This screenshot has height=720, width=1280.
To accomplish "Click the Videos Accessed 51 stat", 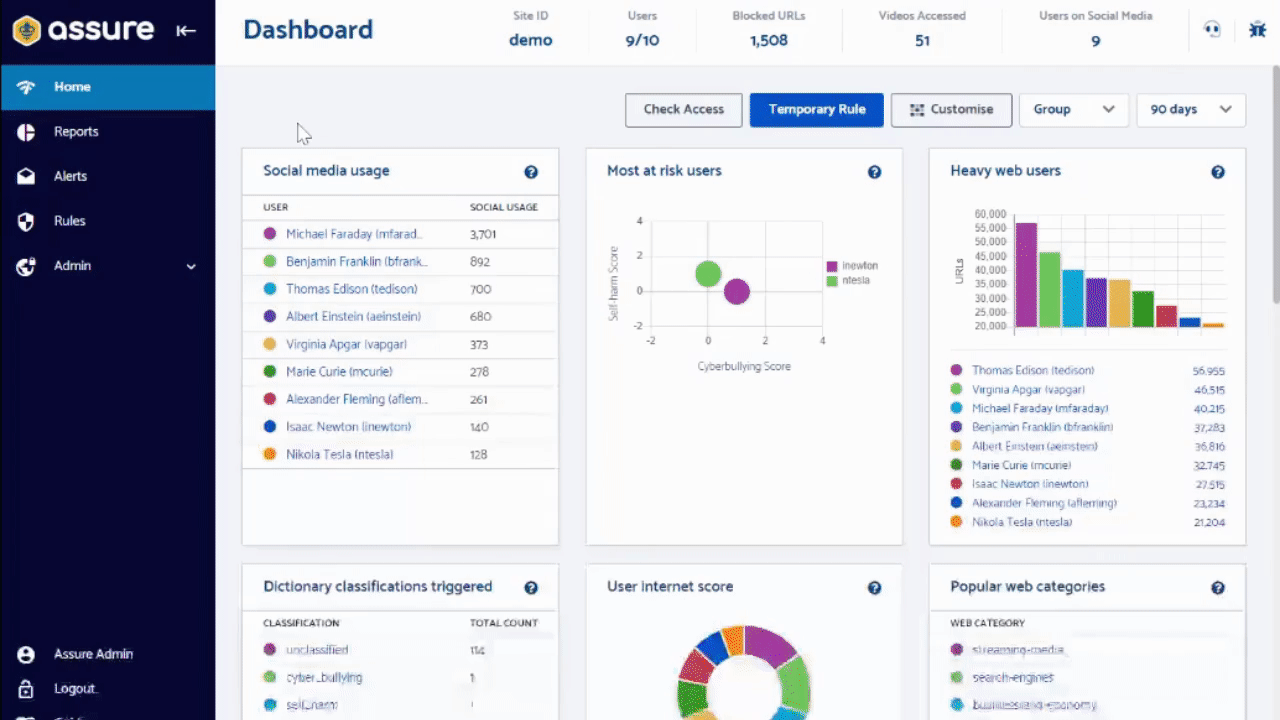I will click(922, 30).
